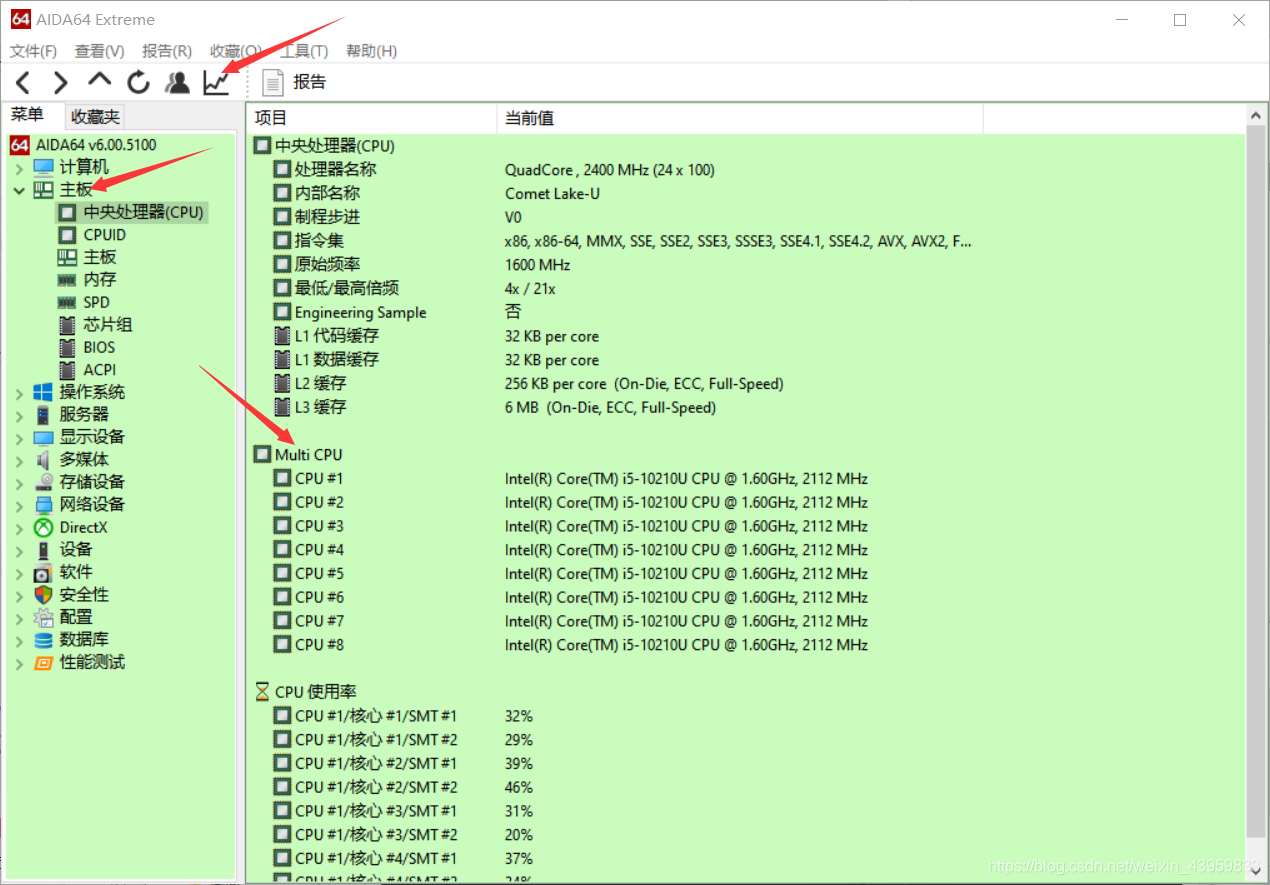
Task: Expand the 计算机 node arrow
Action: click(19, 168)
